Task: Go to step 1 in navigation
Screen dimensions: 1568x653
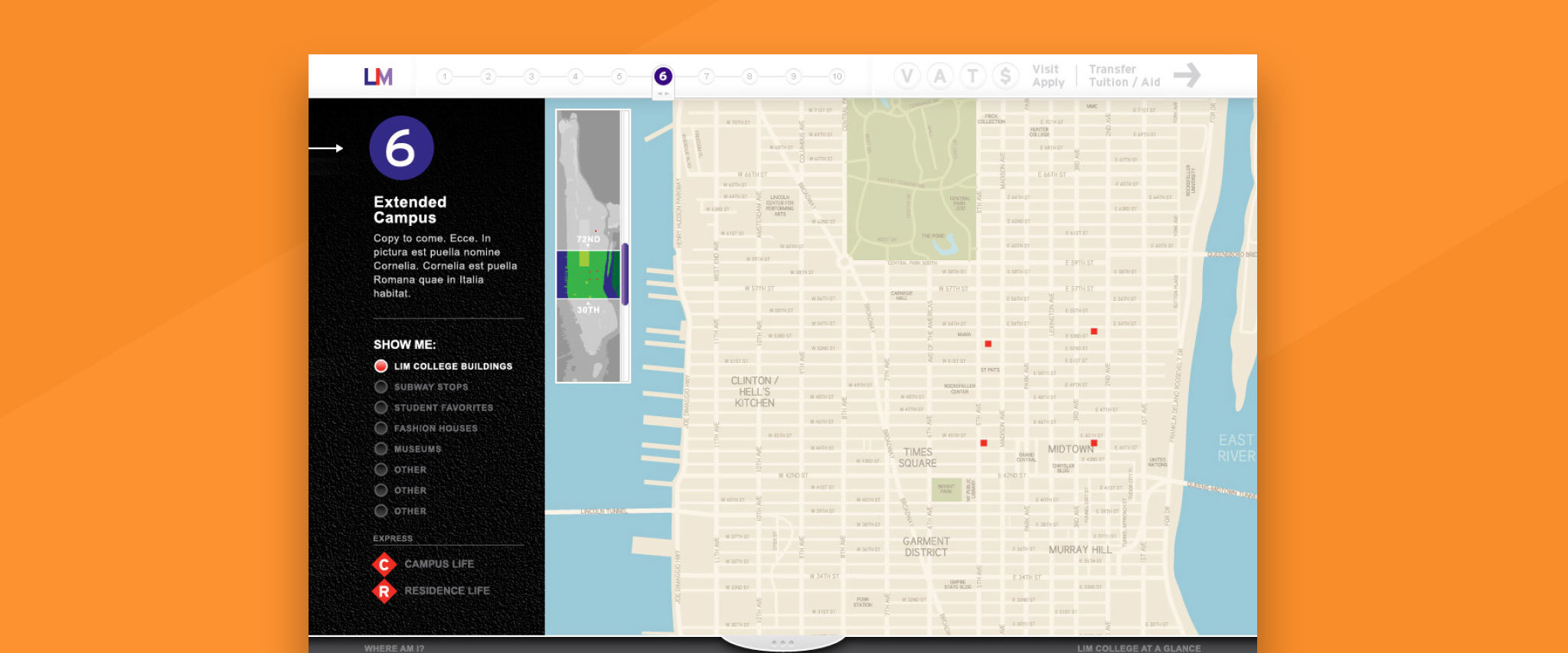Action: [x=444, y=77]
